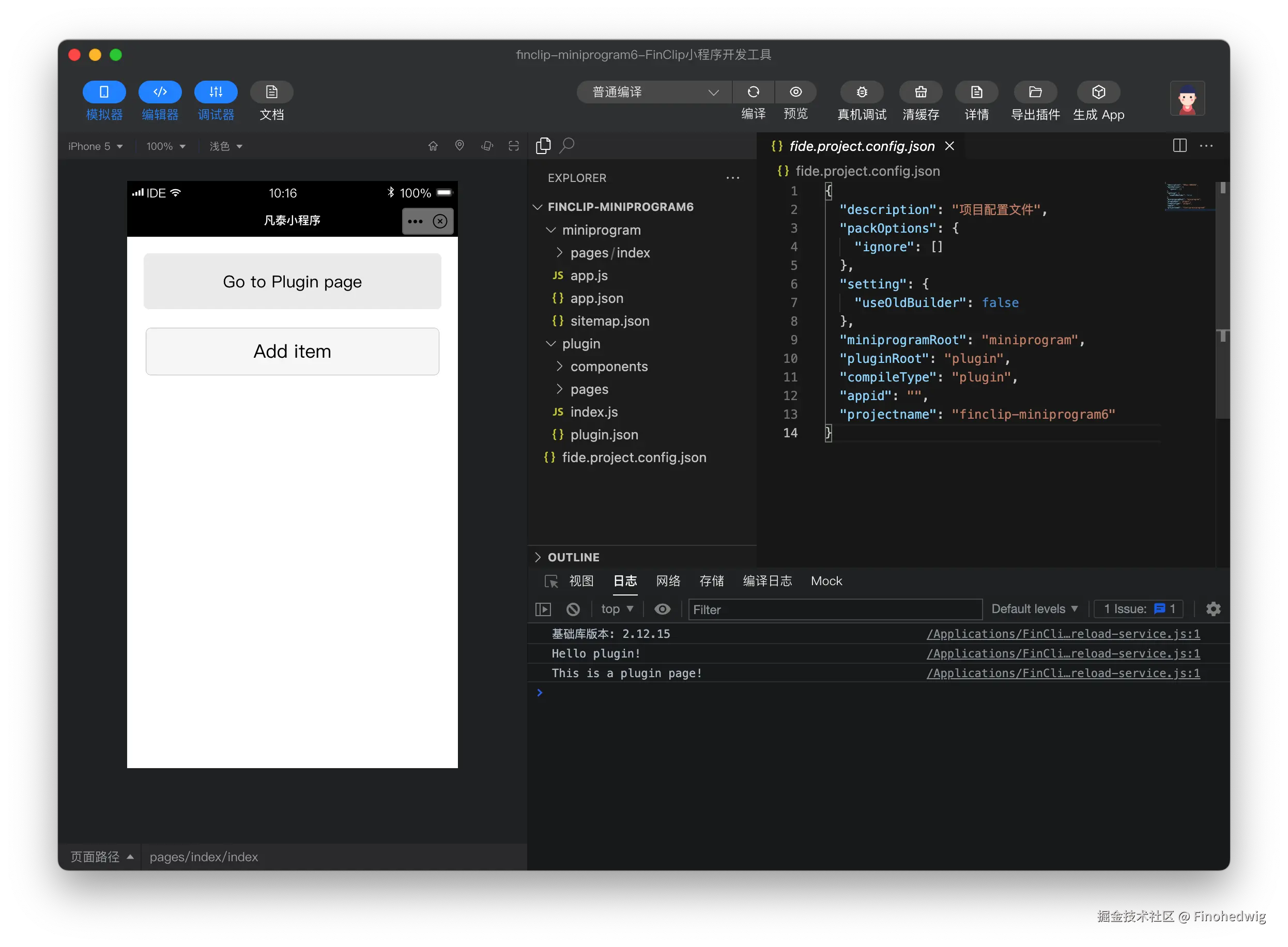Expand the OUTLINE section
This screenshot has height=947, width=1288.
(x=573, y=557)
